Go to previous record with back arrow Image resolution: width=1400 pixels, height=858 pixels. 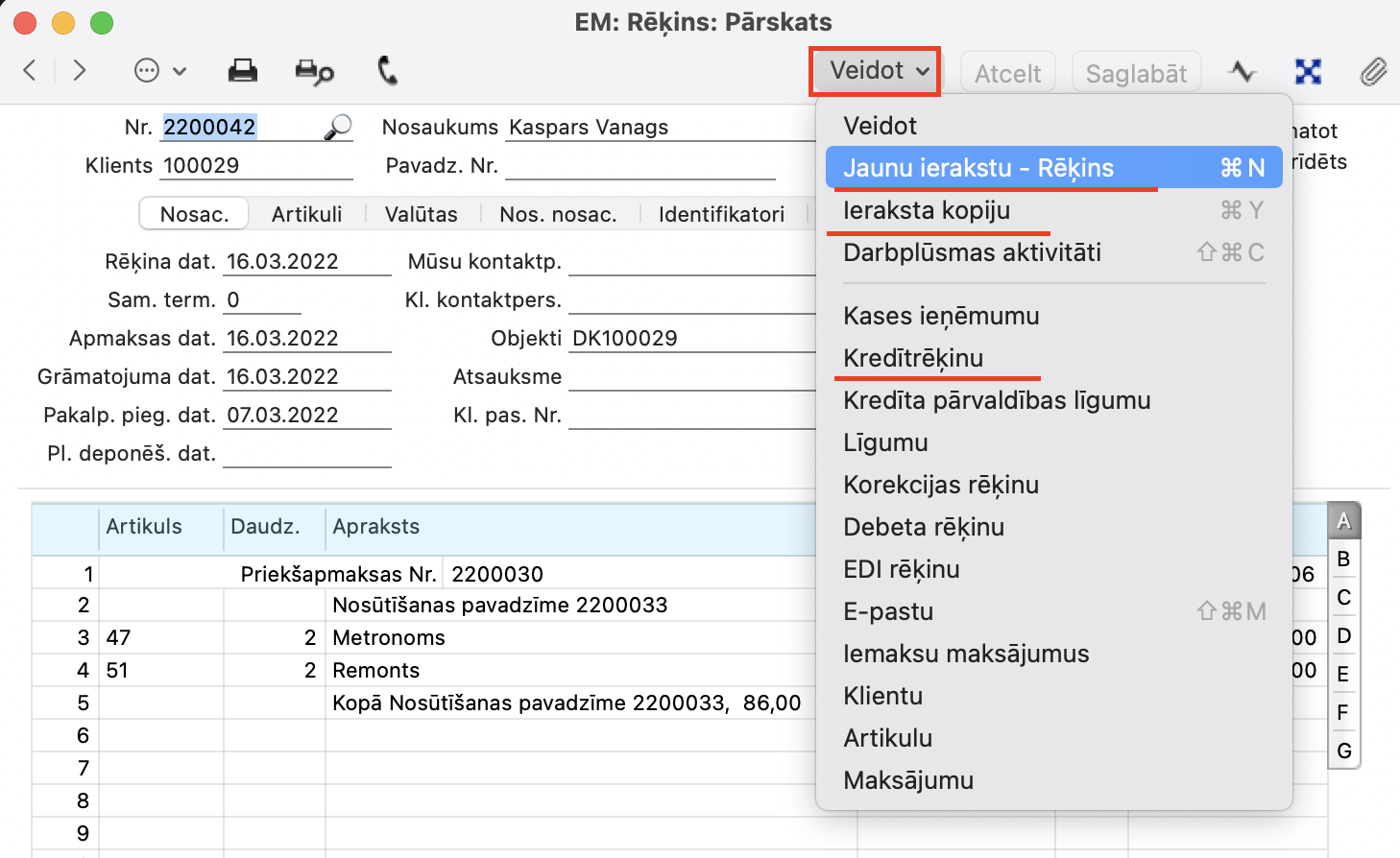(31, 70)
